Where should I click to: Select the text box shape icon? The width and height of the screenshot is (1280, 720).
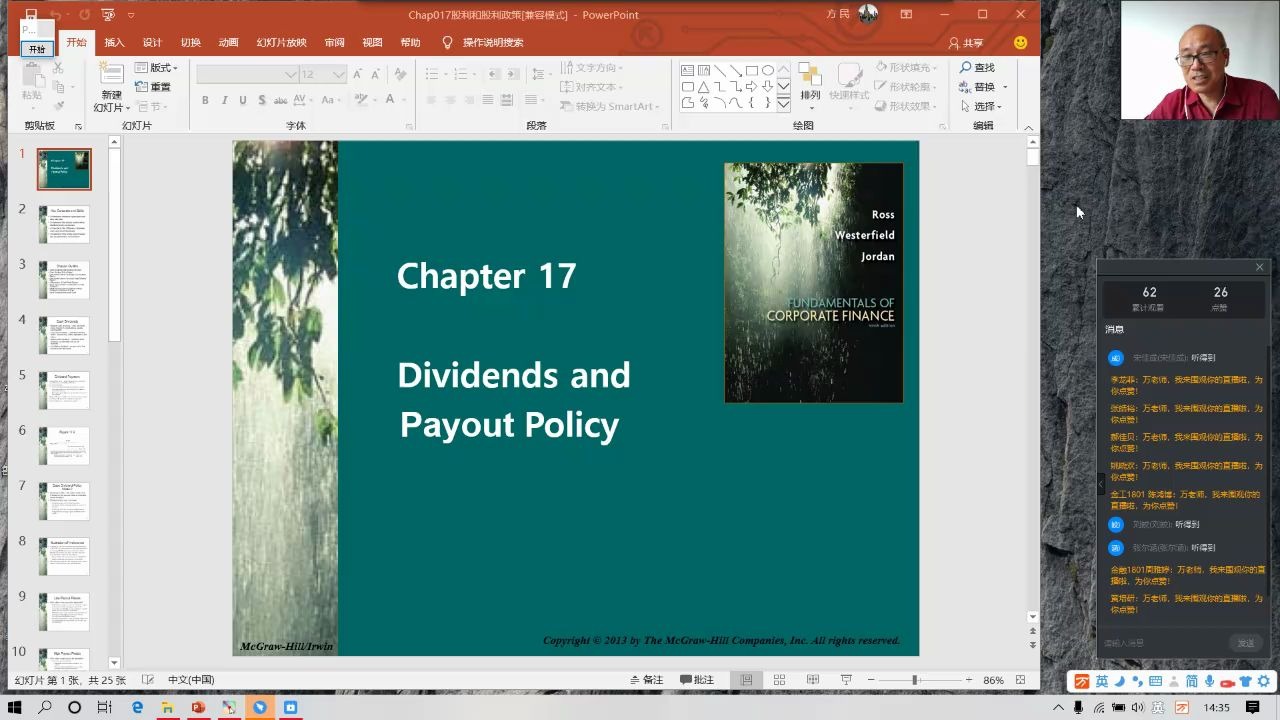point(688,70)
